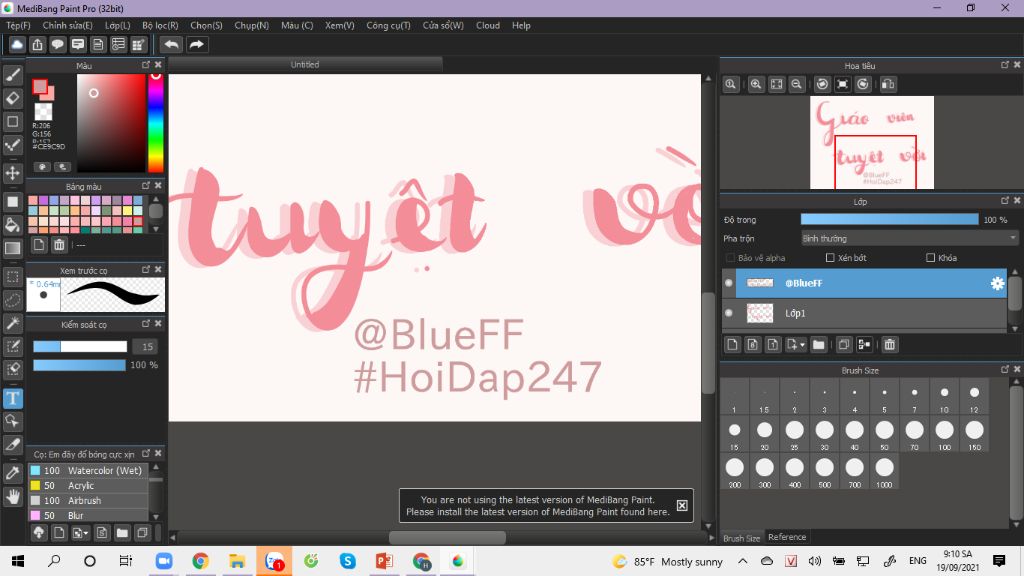Open the Chỉnh sửa(E) menu
This screenshot has width=1024, height=576.
coord(67,25)
